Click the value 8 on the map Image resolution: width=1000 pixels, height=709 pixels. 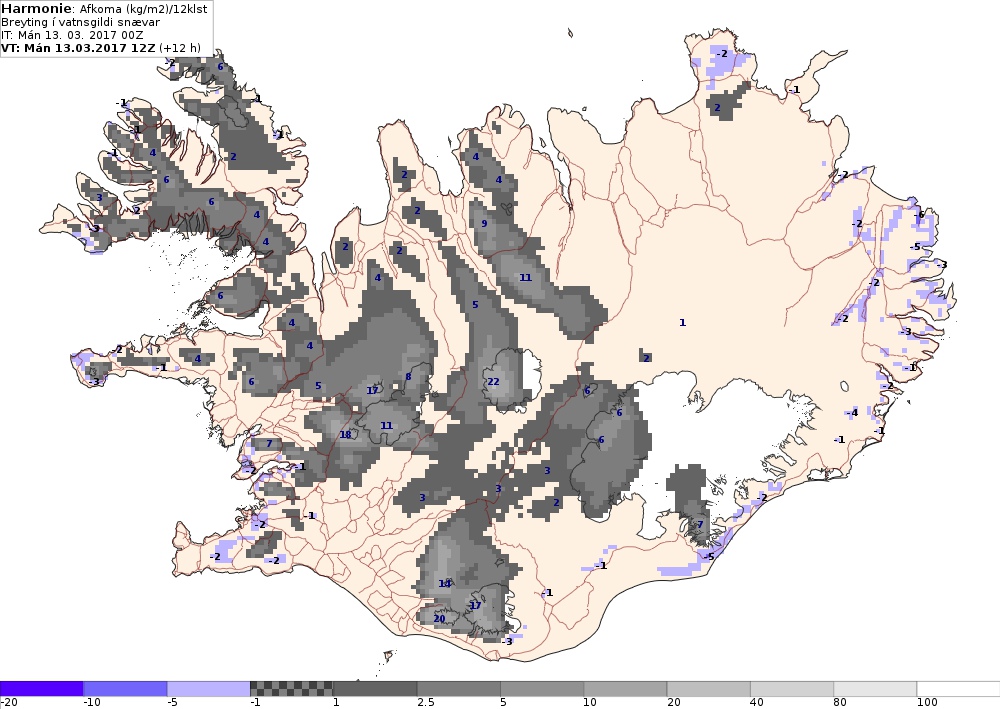click(409, 377)
